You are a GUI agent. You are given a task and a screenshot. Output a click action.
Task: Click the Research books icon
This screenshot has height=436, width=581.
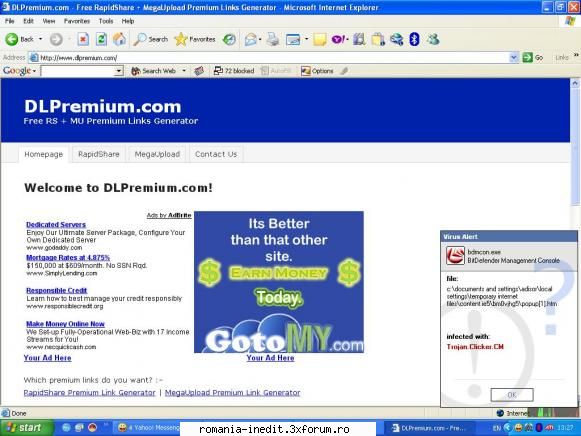[359, 39]
